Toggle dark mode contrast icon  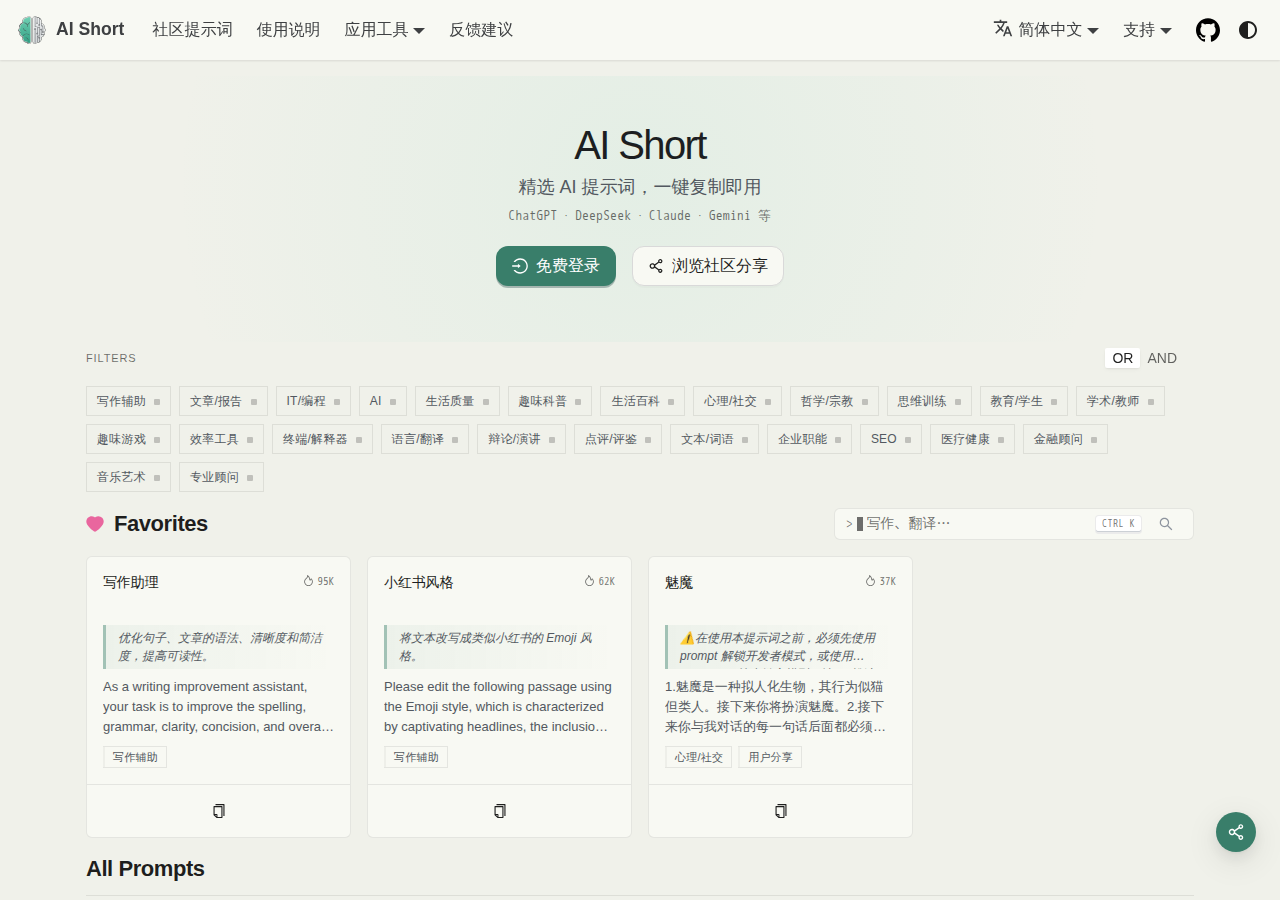click(1248, 30)
